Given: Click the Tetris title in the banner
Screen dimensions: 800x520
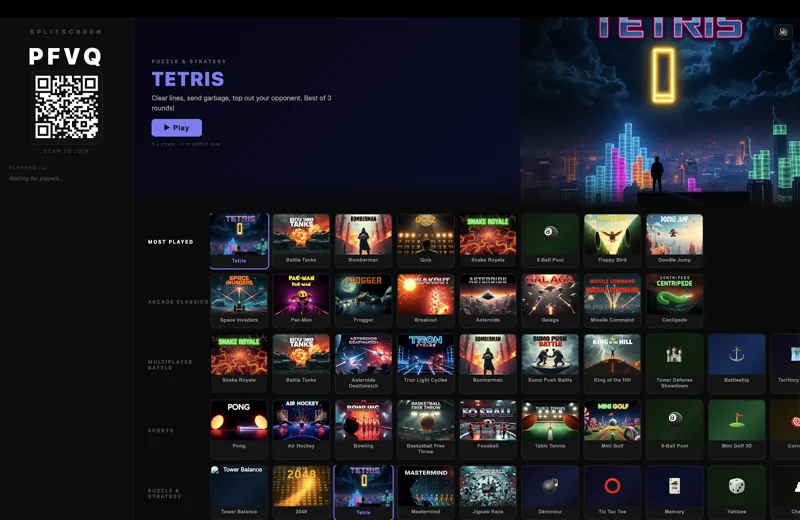Looking at the screenshot, I should click(188, 79).
